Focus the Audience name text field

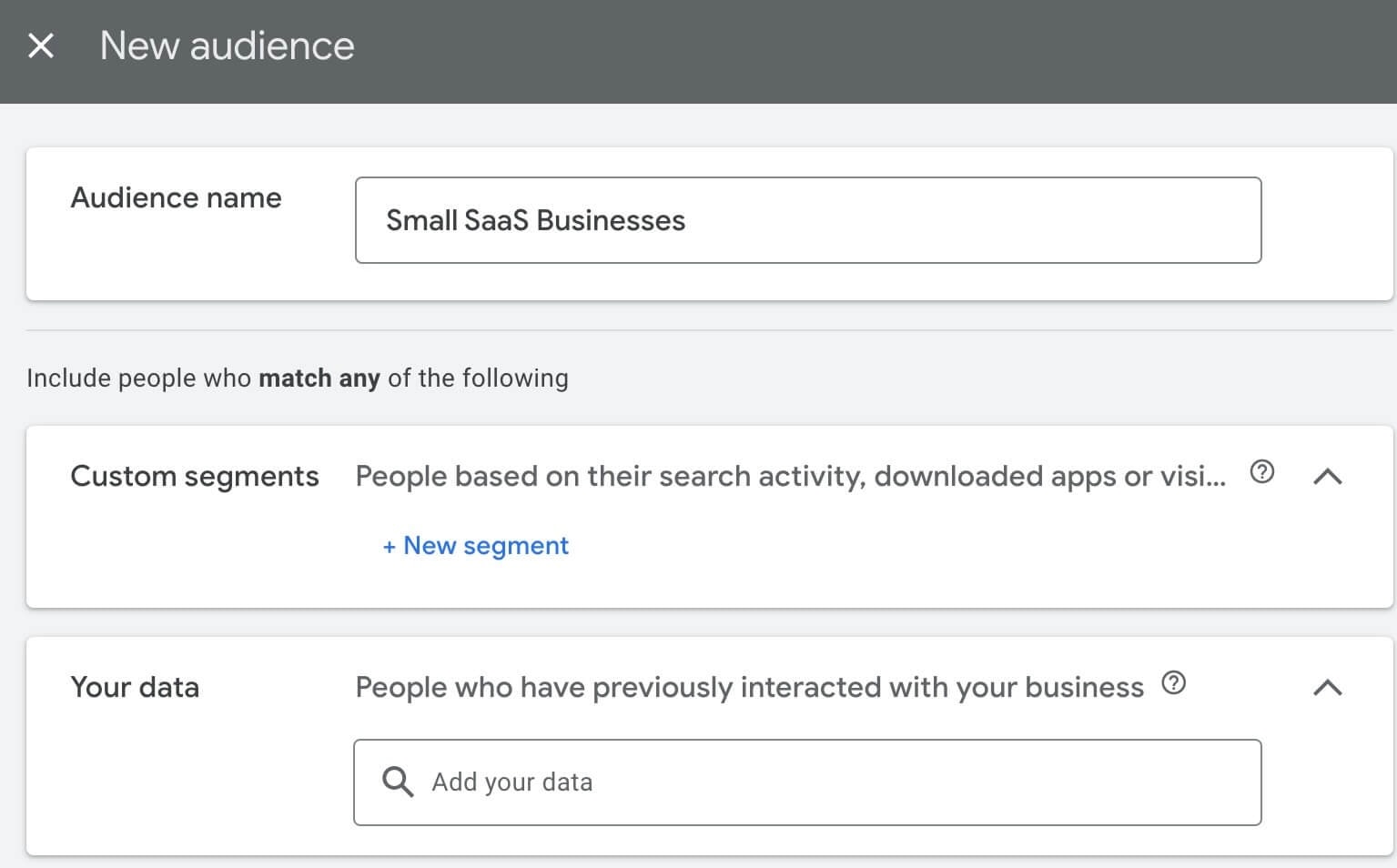point(956,220)
